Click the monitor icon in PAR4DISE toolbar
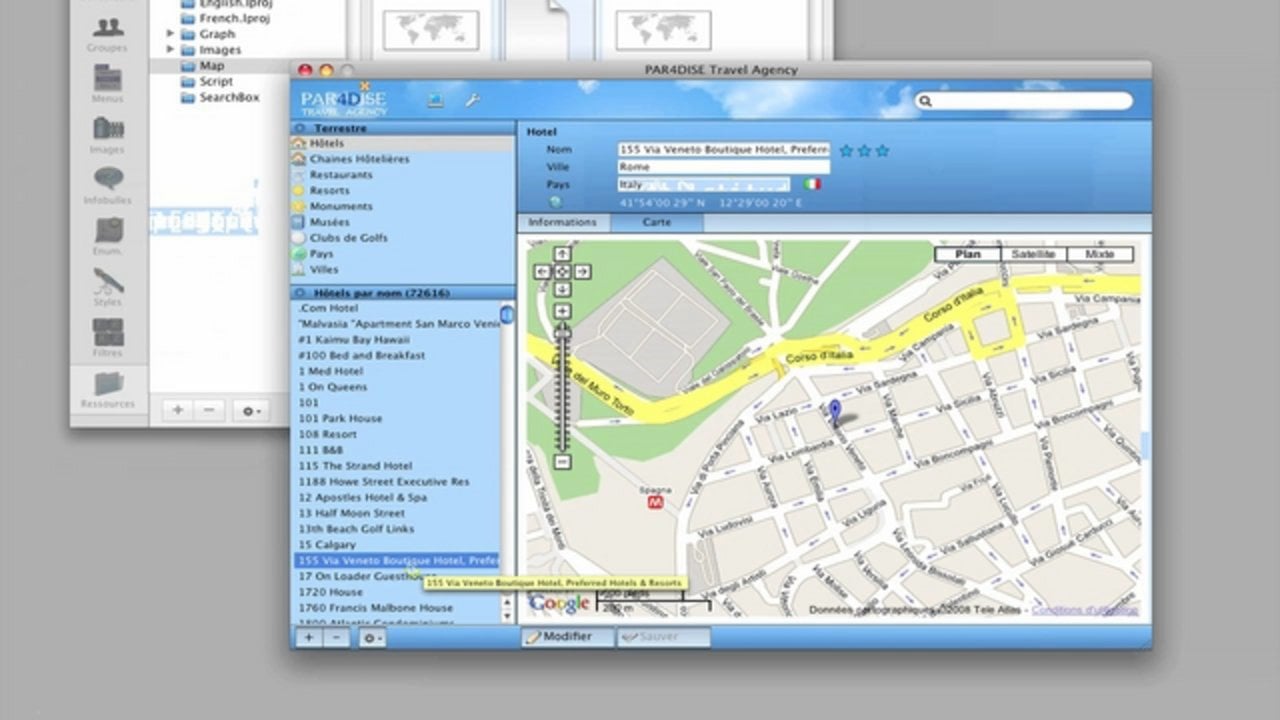This screenshot has width=1280, height=720. coord(435,100)
